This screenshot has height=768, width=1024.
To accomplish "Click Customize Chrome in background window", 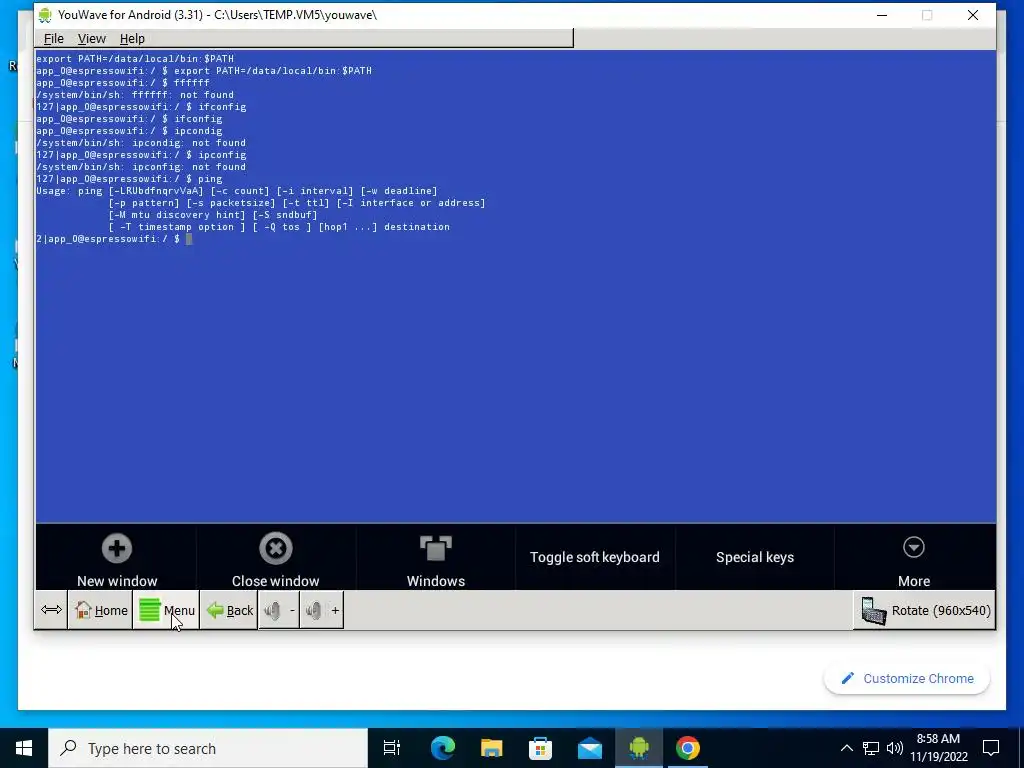I will 907,679.
